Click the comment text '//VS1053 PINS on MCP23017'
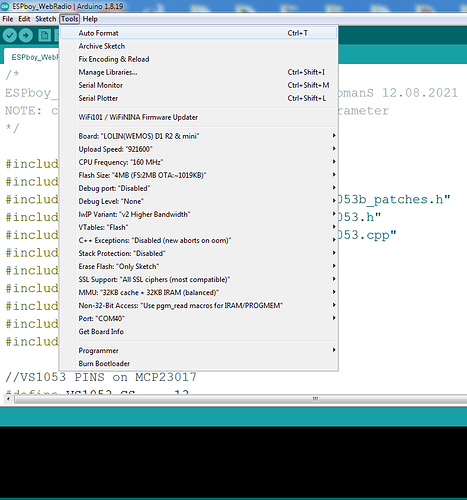 101,377
